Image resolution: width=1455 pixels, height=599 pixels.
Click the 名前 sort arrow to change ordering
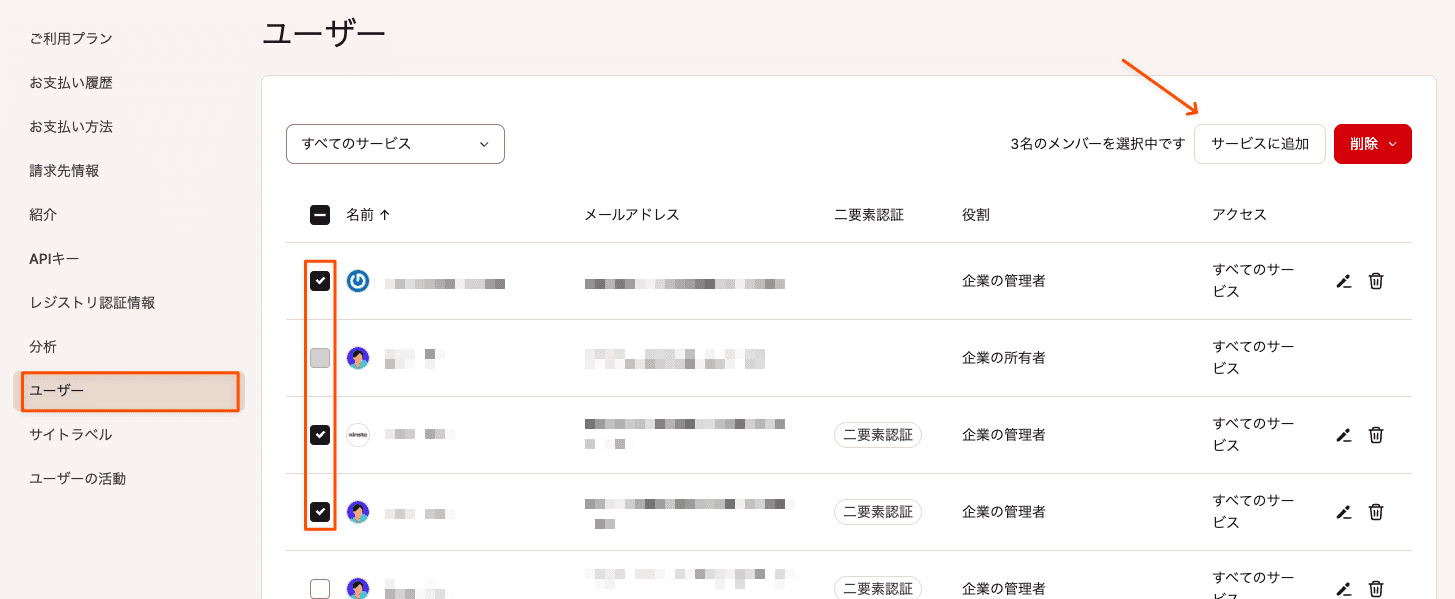pyautogui.click(x=384, y=213)
